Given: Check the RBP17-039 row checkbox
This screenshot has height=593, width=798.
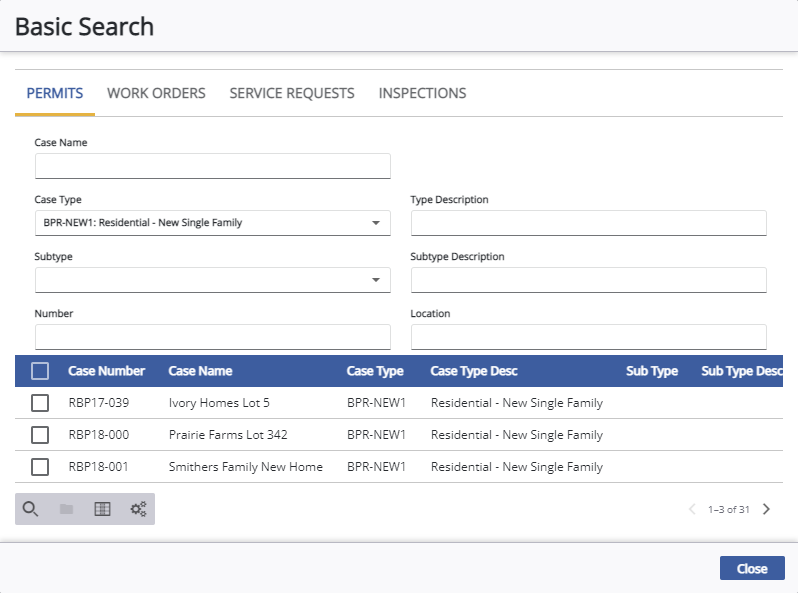Looking at the screenshot, I should click(x=40, y=403).
